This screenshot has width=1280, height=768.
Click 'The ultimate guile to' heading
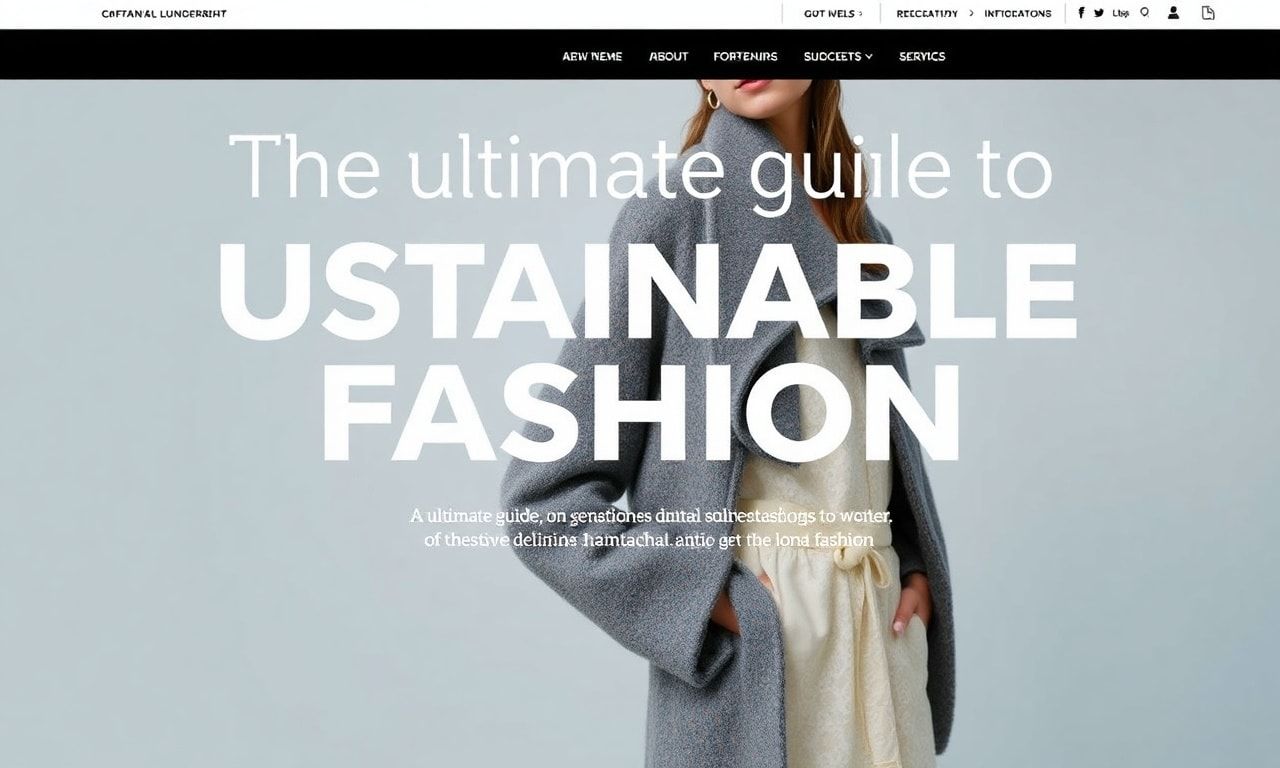(x=640, y=167)
